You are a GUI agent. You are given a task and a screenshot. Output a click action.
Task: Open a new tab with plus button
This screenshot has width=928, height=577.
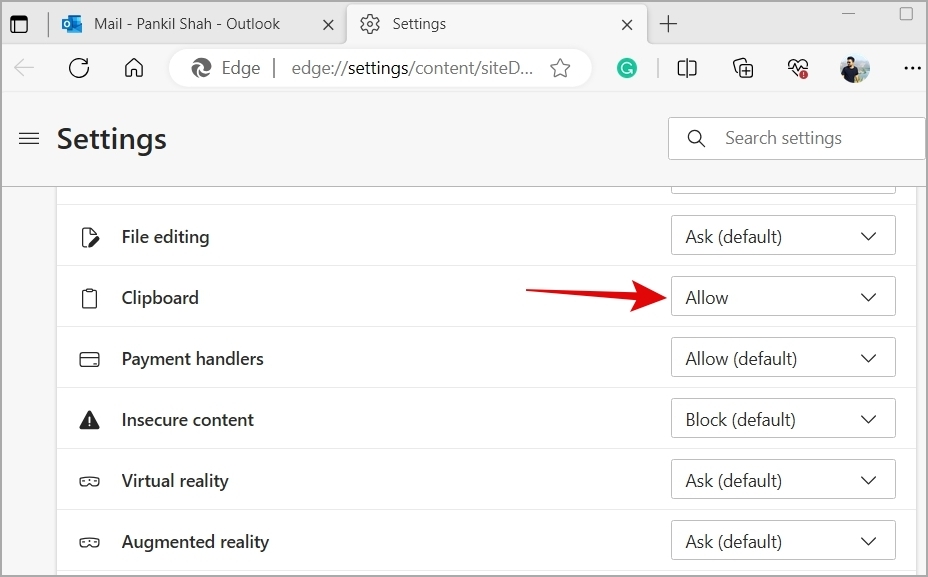point(668,24)
